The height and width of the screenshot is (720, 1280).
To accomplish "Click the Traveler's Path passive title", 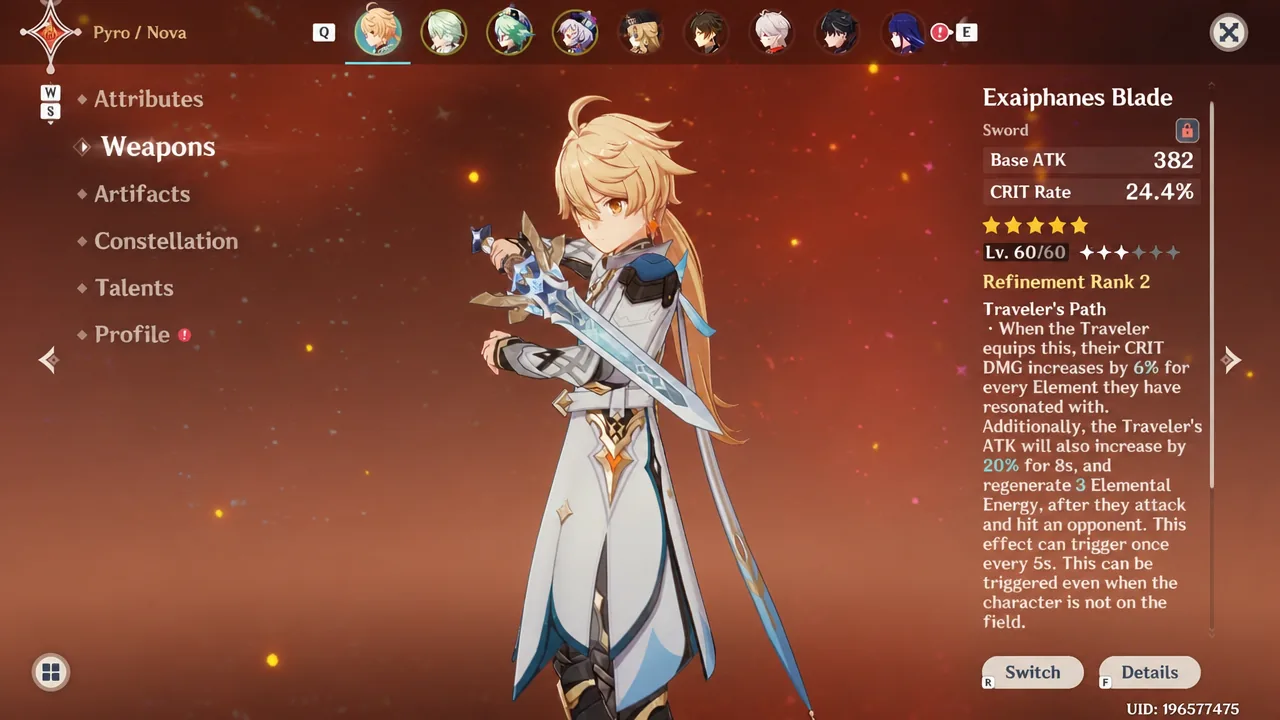I will [x=1044, y=309].
